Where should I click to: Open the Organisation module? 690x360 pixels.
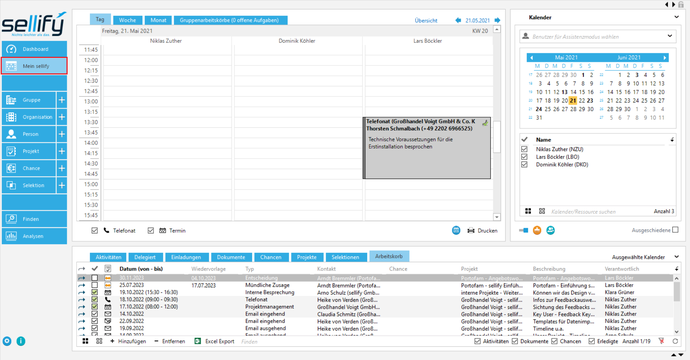coord(29,117)
